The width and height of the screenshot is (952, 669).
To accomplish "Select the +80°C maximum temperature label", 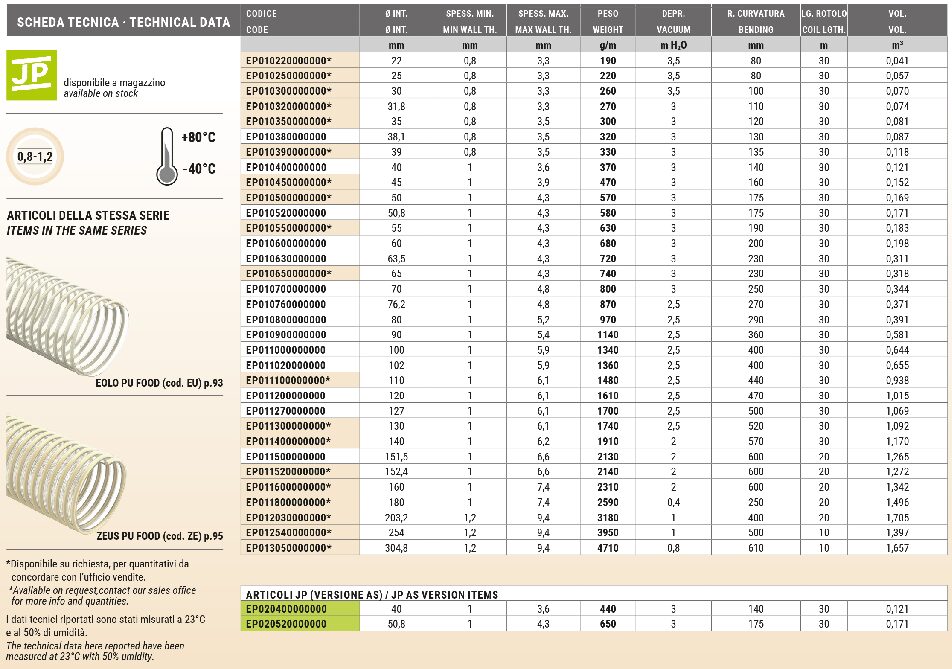I will click(201, 137).
